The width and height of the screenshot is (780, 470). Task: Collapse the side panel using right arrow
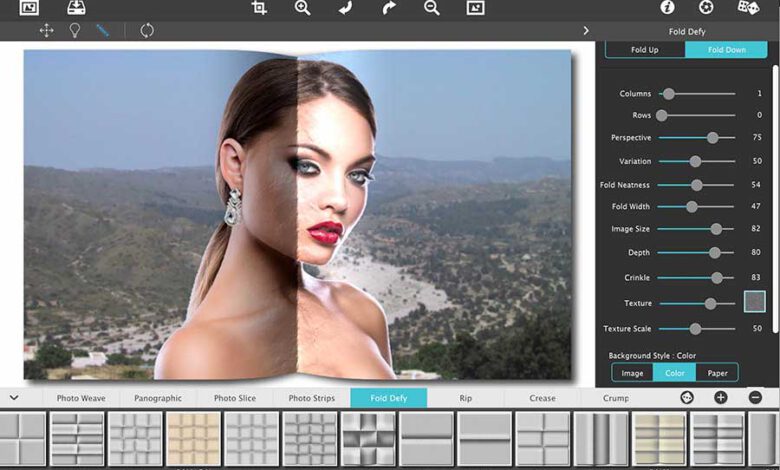586,31
